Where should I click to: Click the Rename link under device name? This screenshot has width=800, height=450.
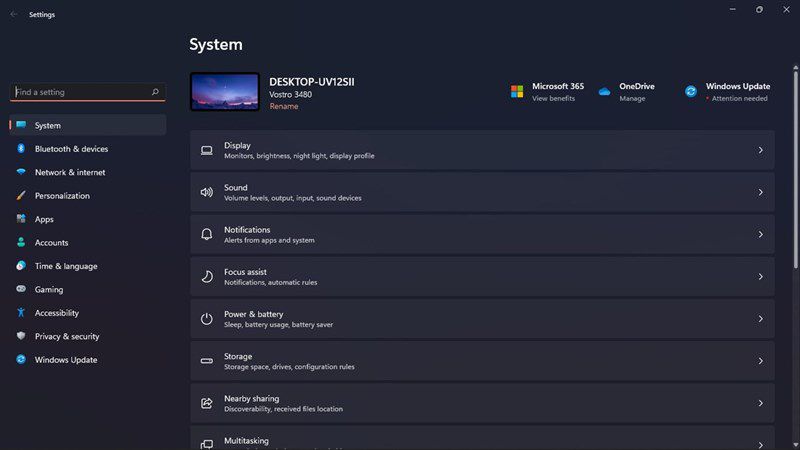pos(284,106)
